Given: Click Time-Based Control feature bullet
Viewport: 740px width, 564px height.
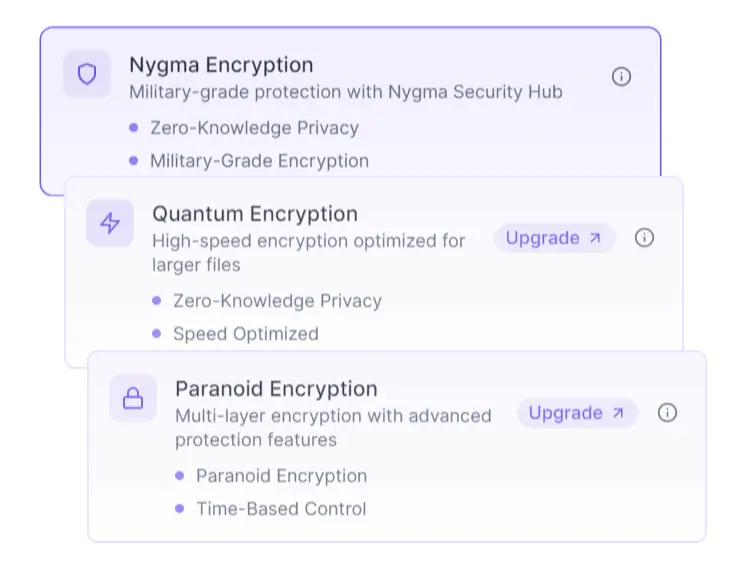Looking at the screenshot, I should point(281,509).
